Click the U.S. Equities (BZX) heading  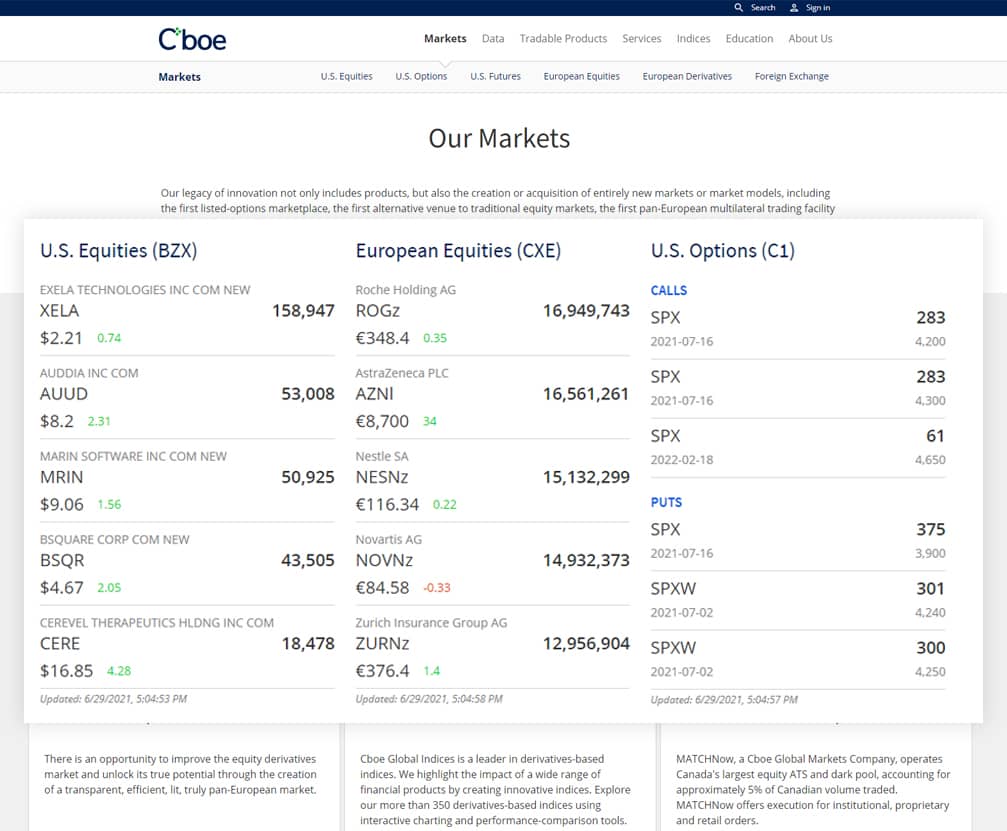click(118, 250)
